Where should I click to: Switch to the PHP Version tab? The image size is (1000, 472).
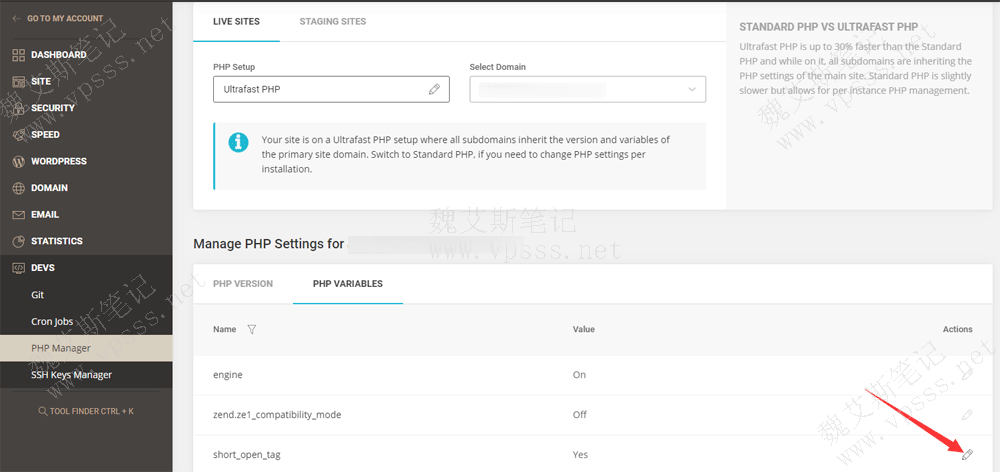click(243, 284)
